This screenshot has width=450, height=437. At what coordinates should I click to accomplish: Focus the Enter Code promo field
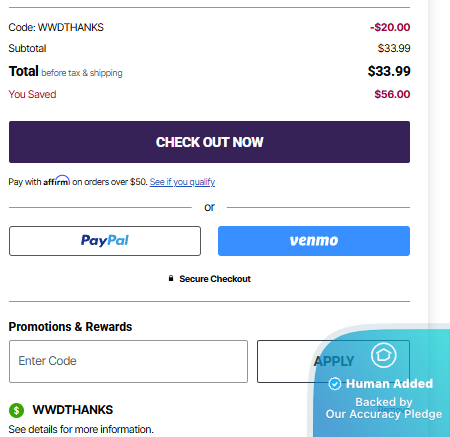(128, 361)
